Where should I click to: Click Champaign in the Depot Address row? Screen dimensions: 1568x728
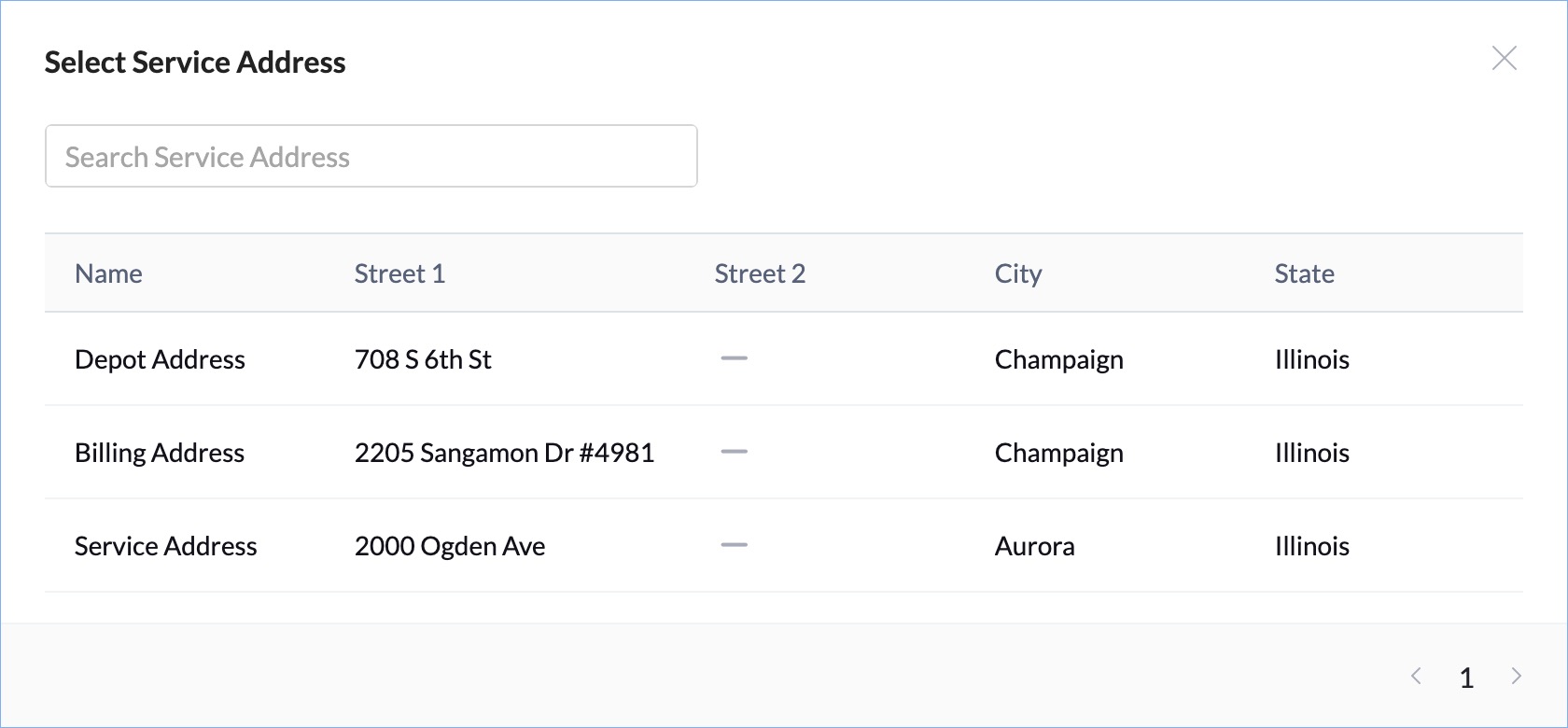[1058, 359]
